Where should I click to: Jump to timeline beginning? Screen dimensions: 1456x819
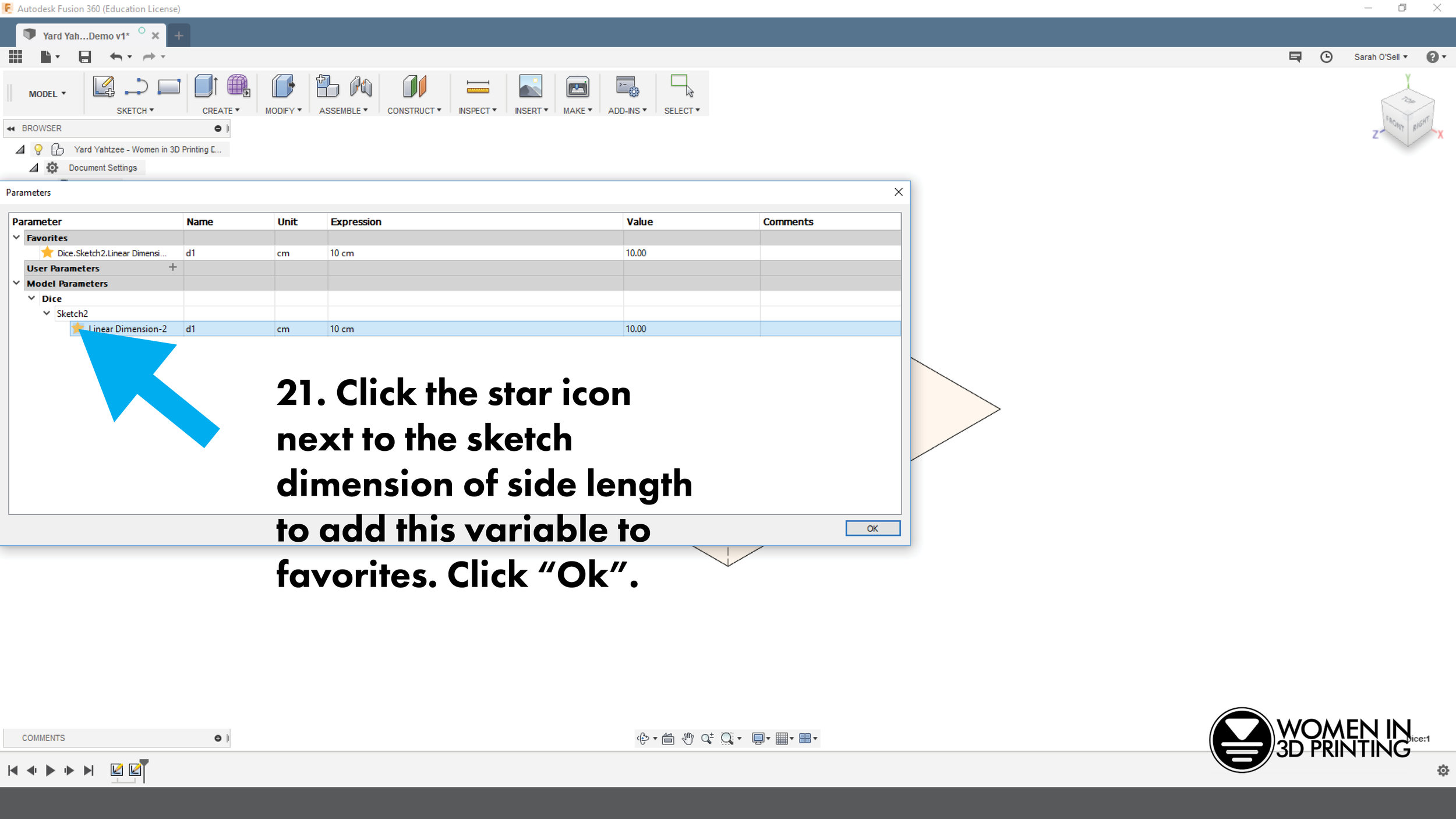(x=13, y=771)
